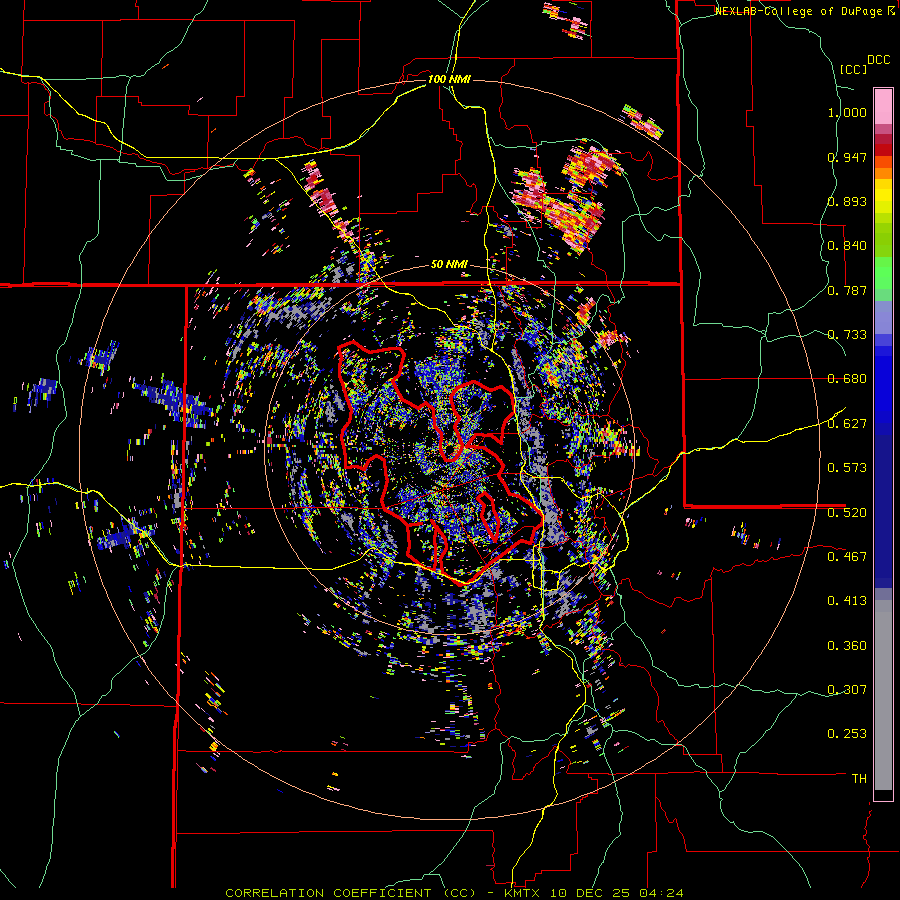
Task: Pick the red color bar segment near 0.947
Action: click(883, 150)
